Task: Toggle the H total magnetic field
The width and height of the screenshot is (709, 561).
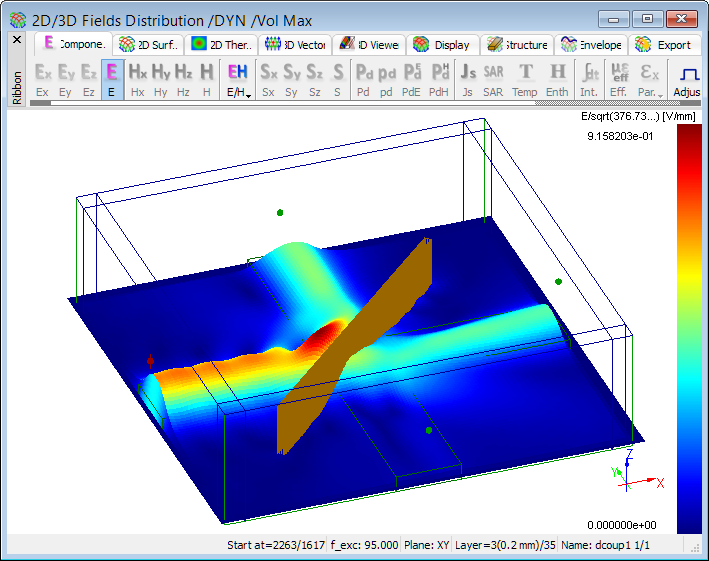Action: 206,79
